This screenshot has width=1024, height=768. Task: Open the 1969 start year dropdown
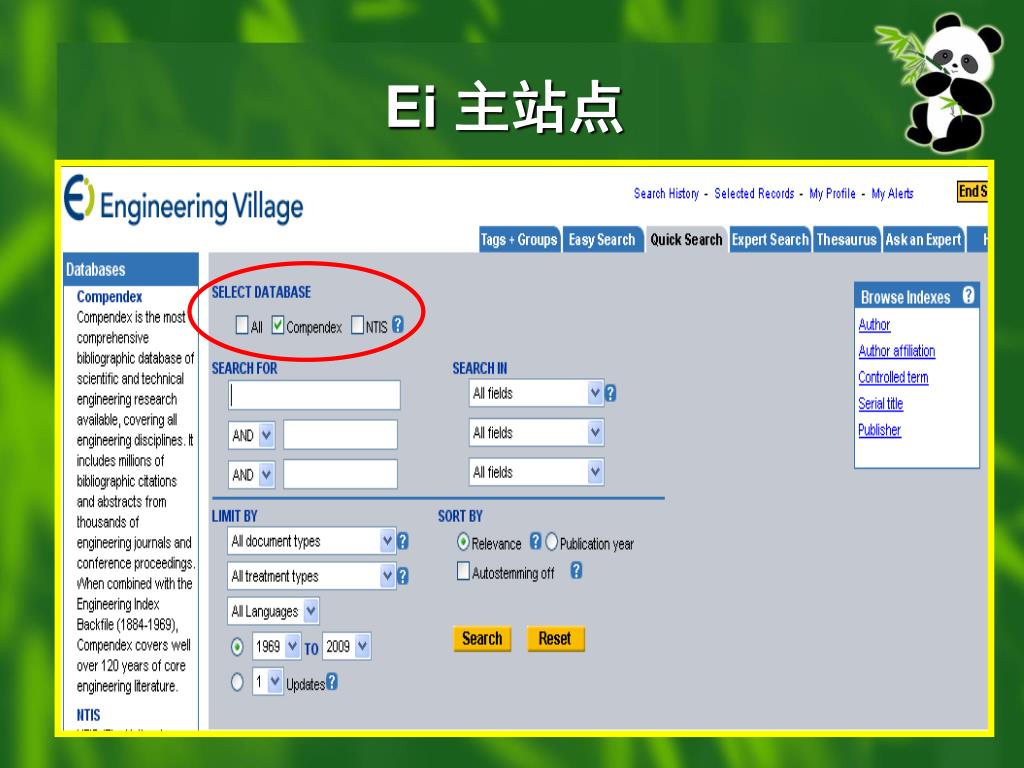276,647
